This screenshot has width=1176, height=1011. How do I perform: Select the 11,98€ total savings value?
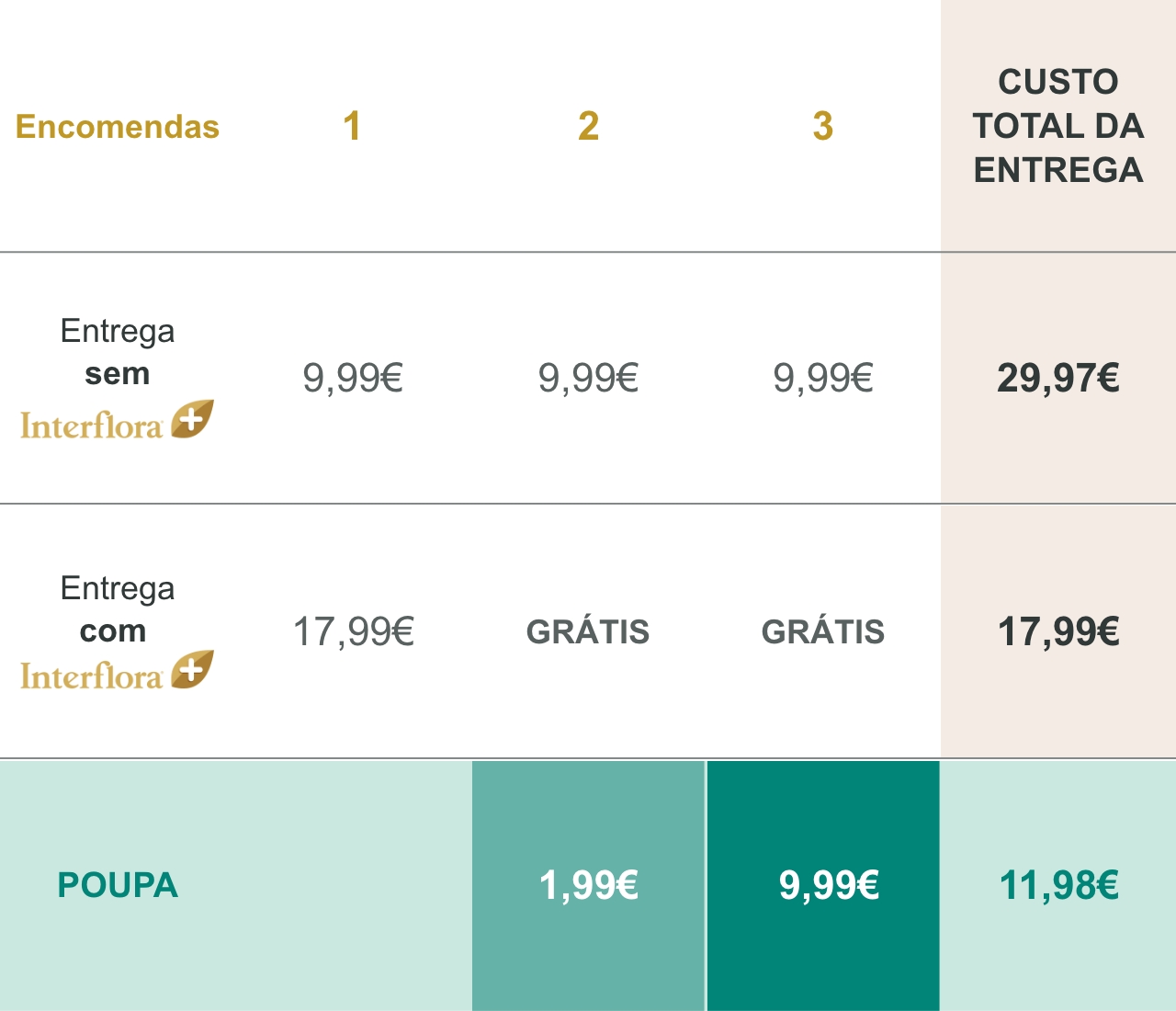click(1058, 885)
